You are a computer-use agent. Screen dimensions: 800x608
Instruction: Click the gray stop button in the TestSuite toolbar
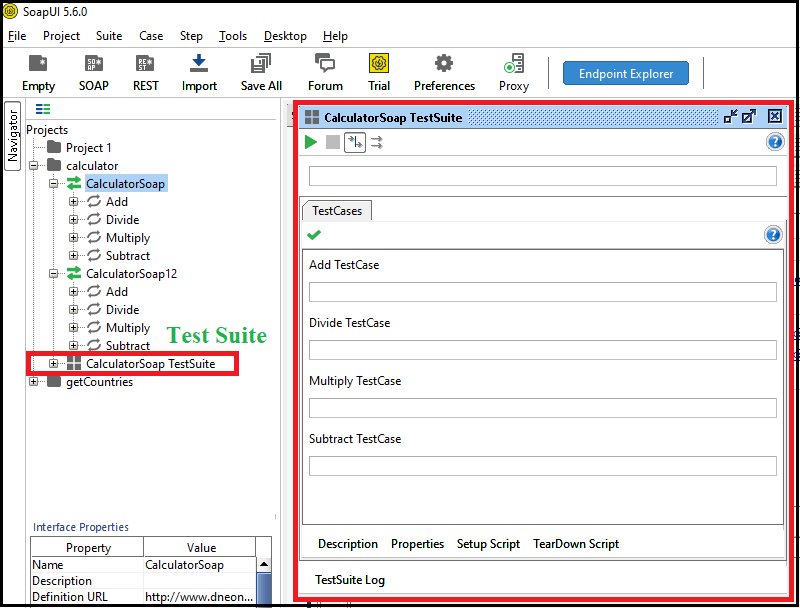[x=333, y=142]
